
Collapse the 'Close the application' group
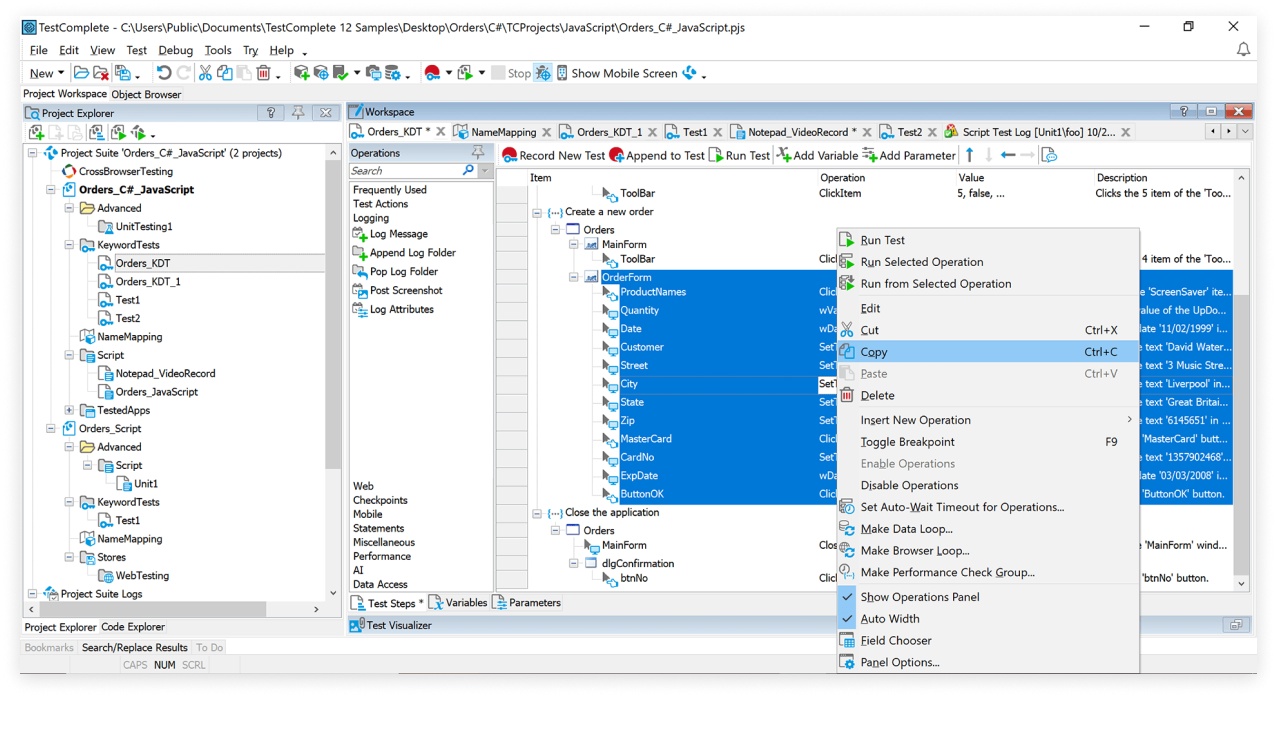[537, 513]
